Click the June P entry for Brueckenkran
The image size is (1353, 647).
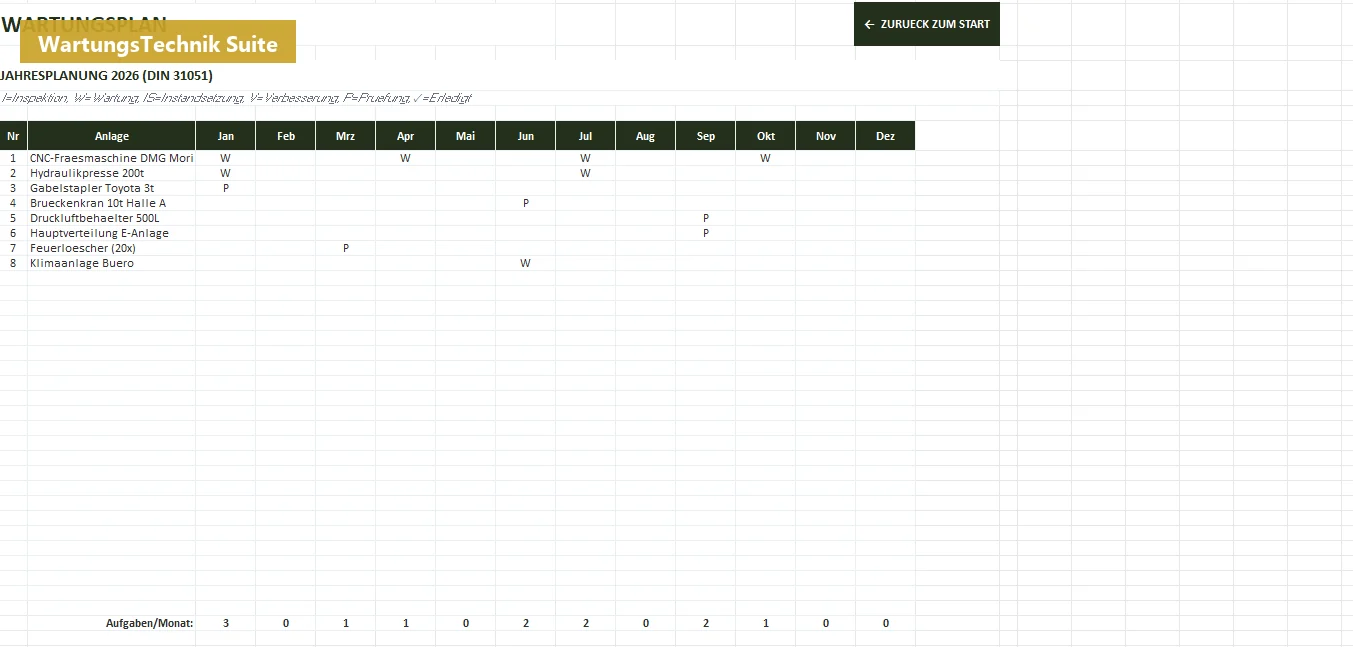tap(526, 203)
